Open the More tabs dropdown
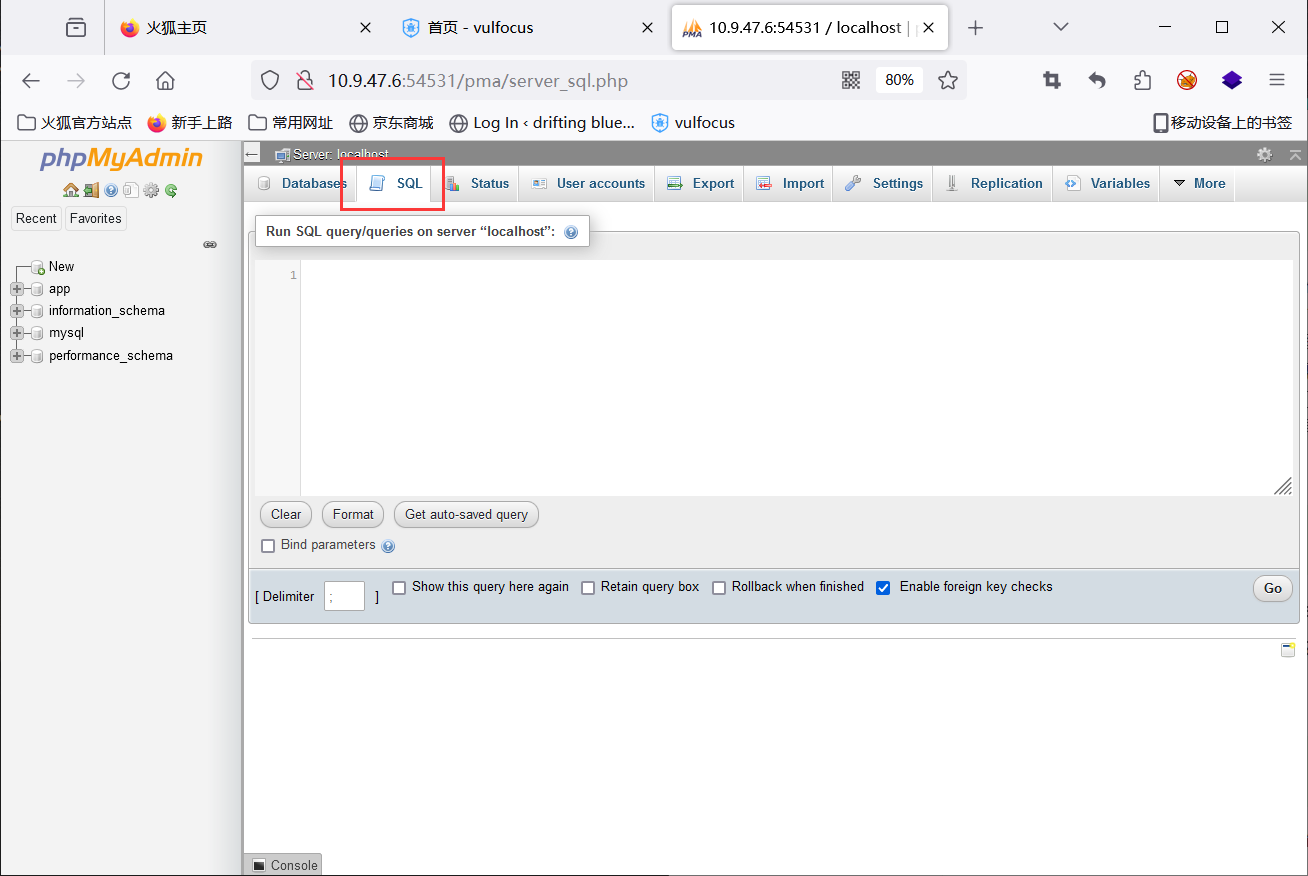Screen dimensions: 1308x876 point(1198,184)
